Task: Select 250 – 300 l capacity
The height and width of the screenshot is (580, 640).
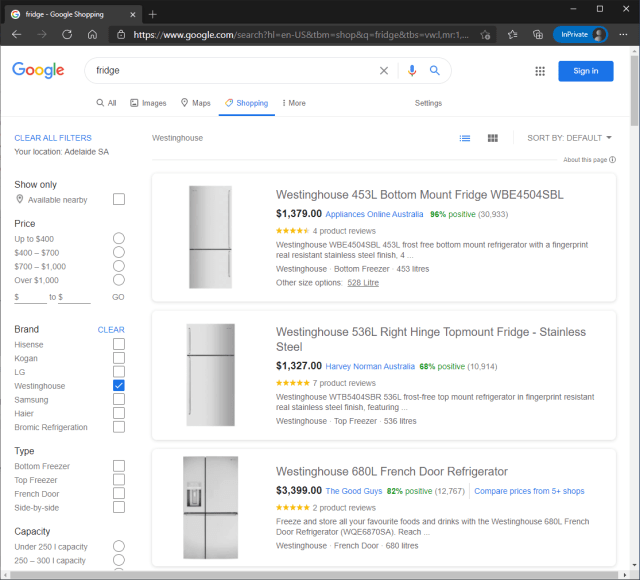Action: (x=119, y=560)
